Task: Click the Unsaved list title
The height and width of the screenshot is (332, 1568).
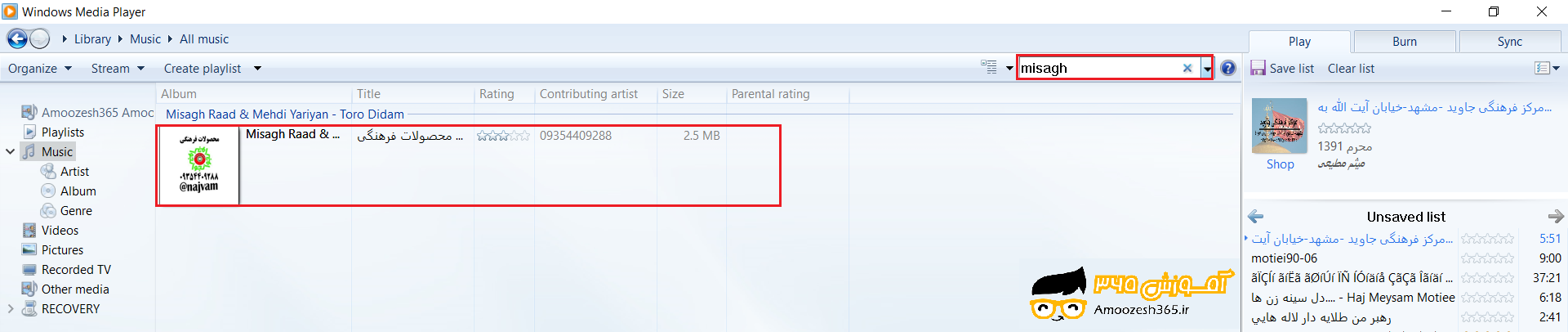Action: pos(1405,217)
